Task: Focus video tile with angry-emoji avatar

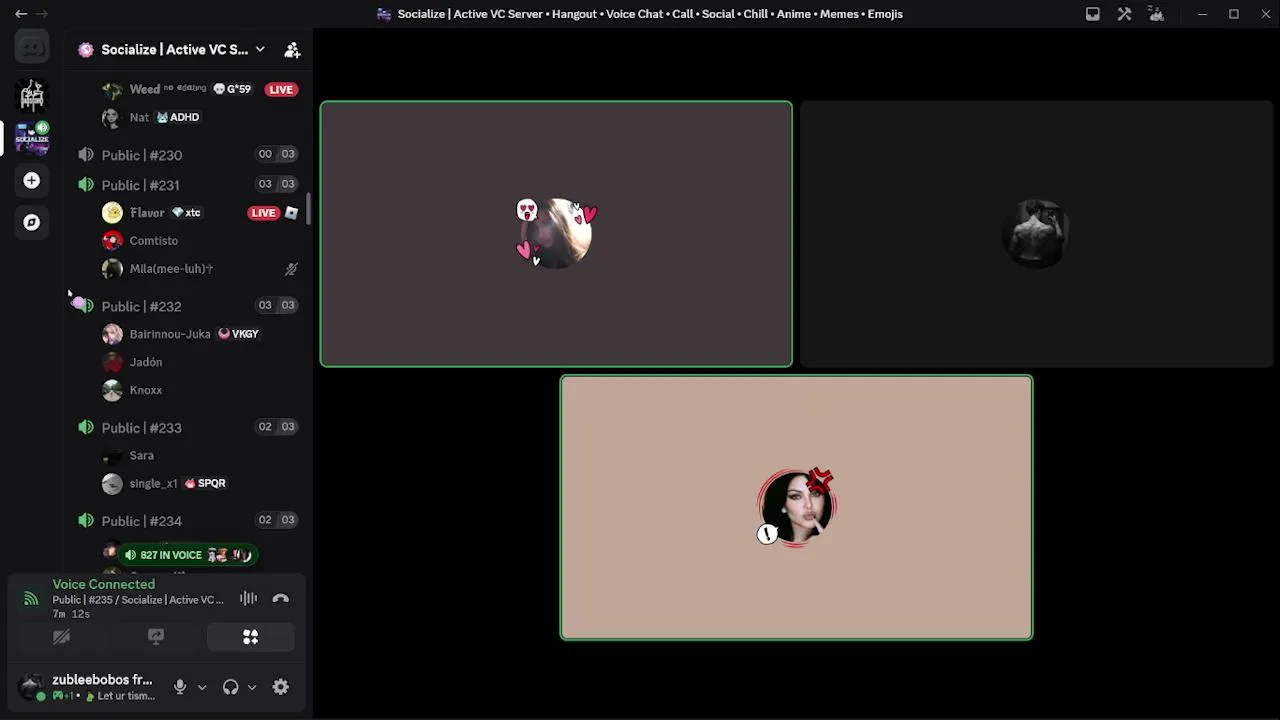Action: pyautogui.click(x=796, y=507)
